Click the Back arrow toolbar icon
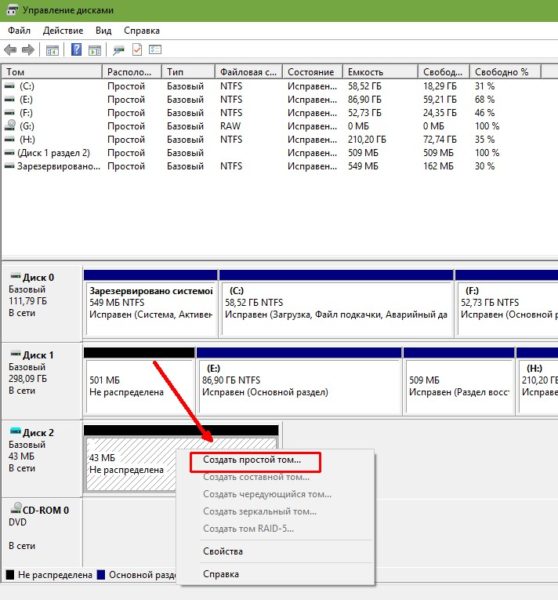 (x=10, y=50)
